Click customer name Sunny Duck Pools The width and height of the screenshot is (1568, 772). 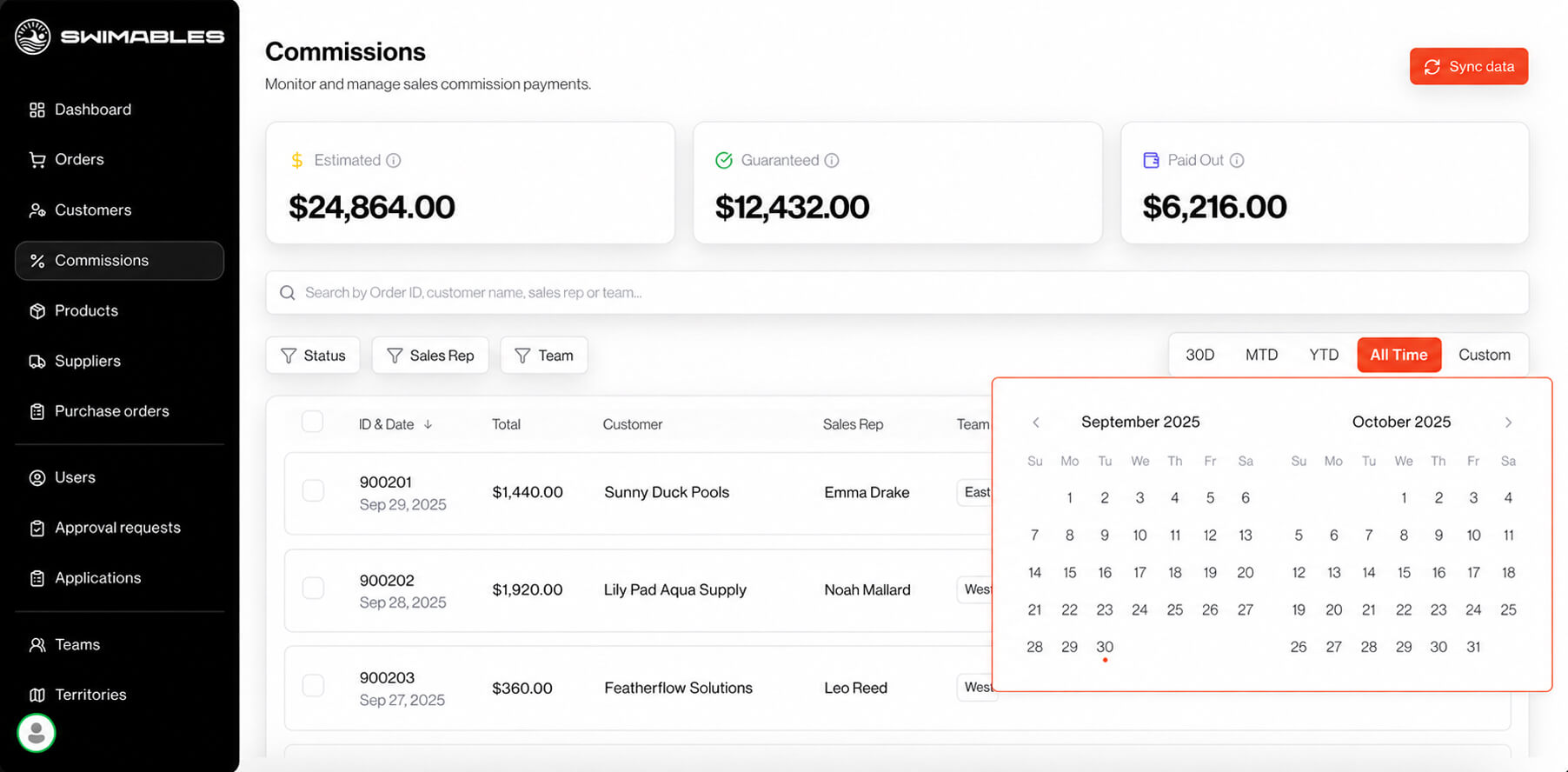tap(667, 492)
